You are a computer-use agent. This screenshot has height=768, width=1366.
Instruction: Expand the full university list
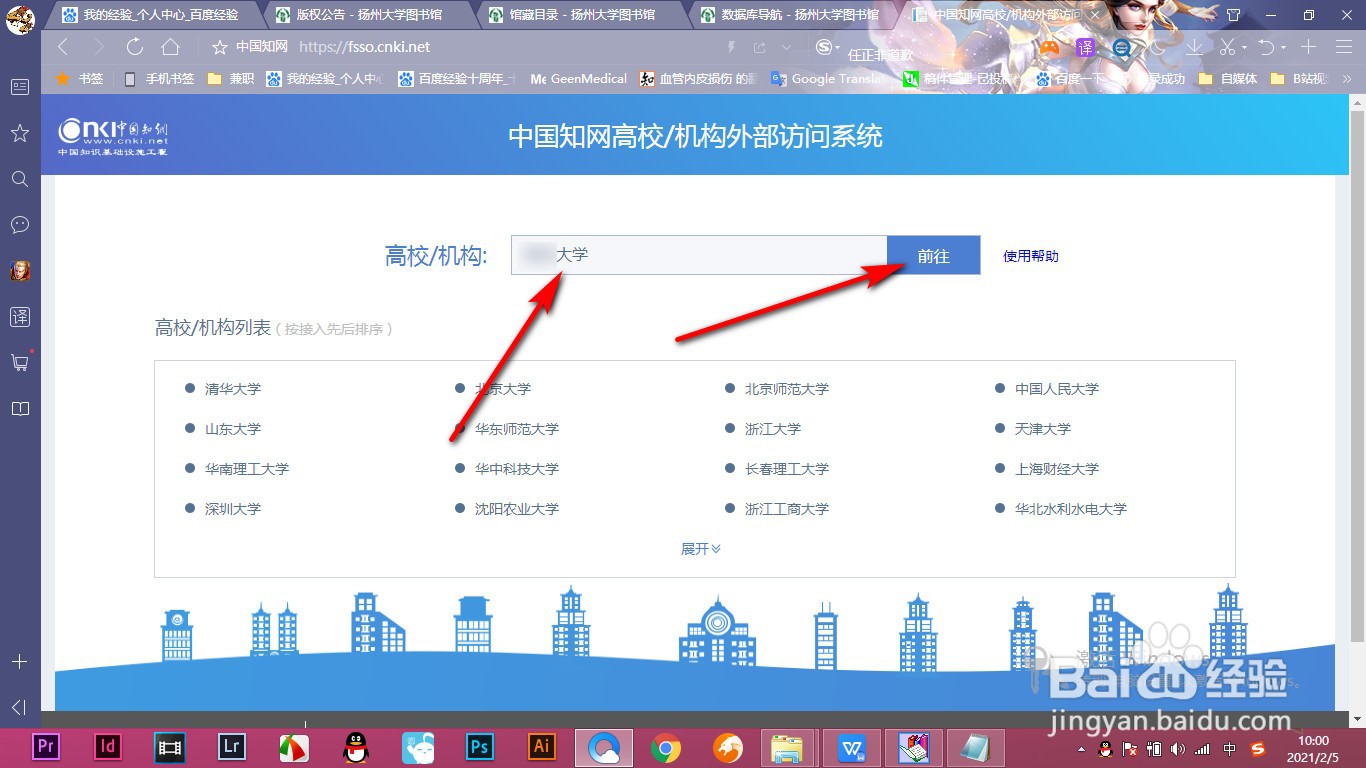click(701, 549)
